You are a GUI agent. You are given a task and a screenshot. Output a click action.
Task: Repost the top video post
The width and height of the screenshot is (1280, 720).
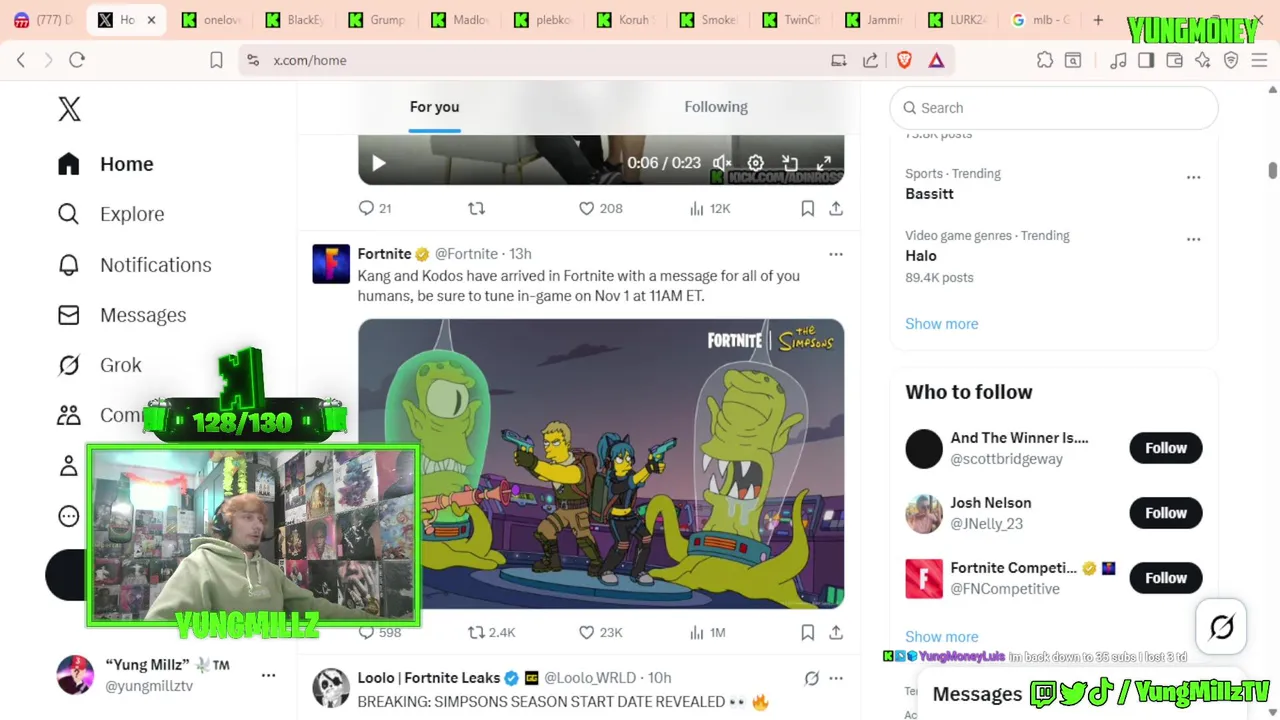[x=476, y=208]
